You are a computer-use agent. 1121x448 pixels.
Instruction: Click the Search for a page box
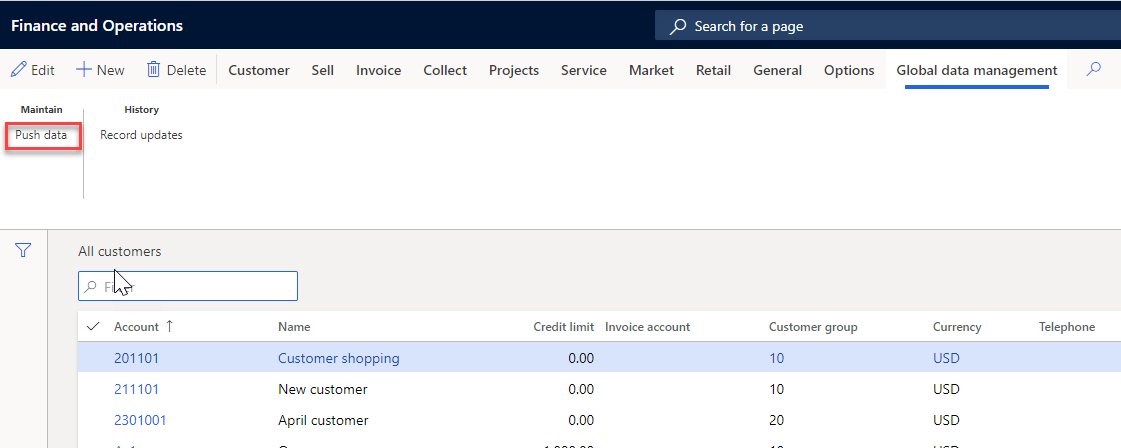pyautogui.click(x=888, y=26)
